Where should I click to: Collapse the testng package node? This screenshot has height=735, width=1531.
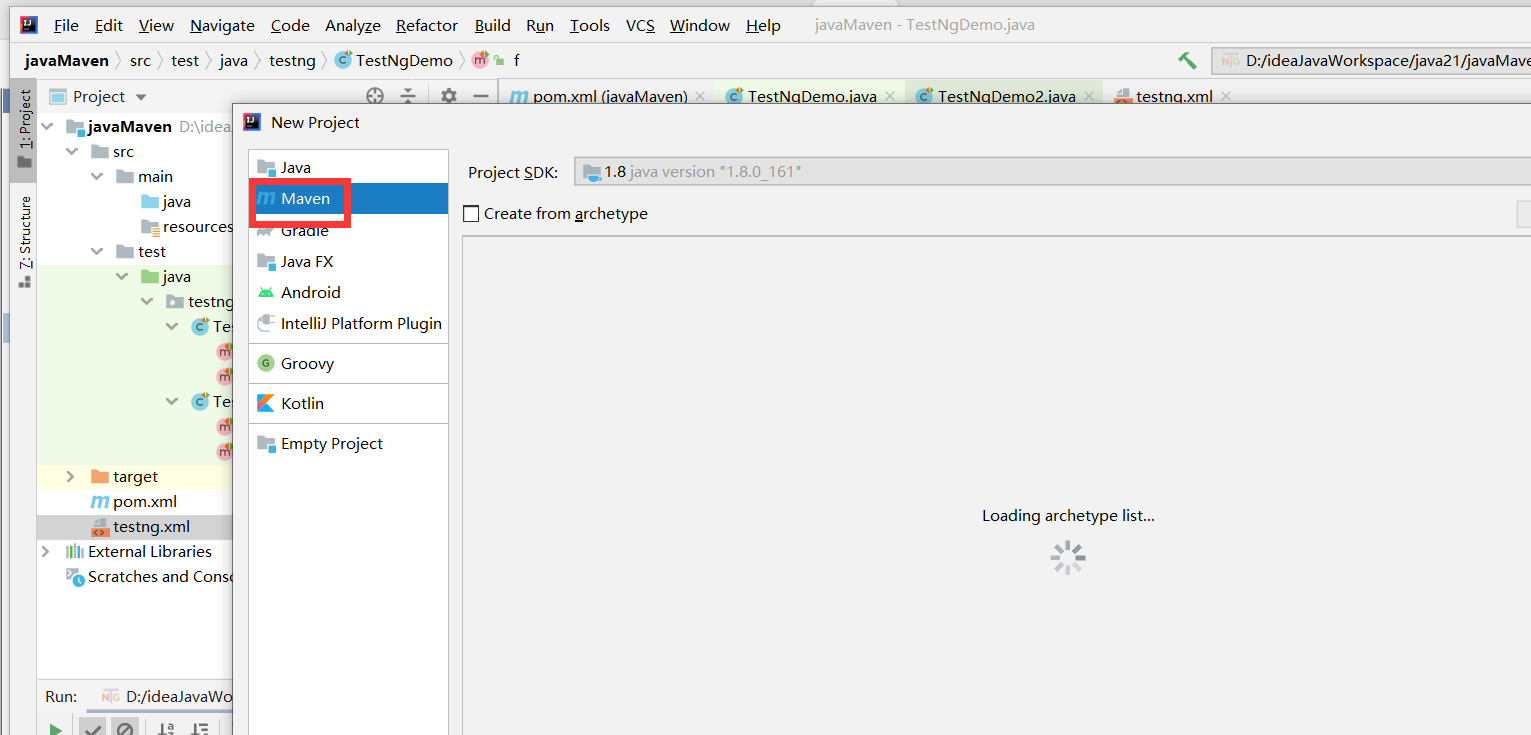(x=147, y=302)
